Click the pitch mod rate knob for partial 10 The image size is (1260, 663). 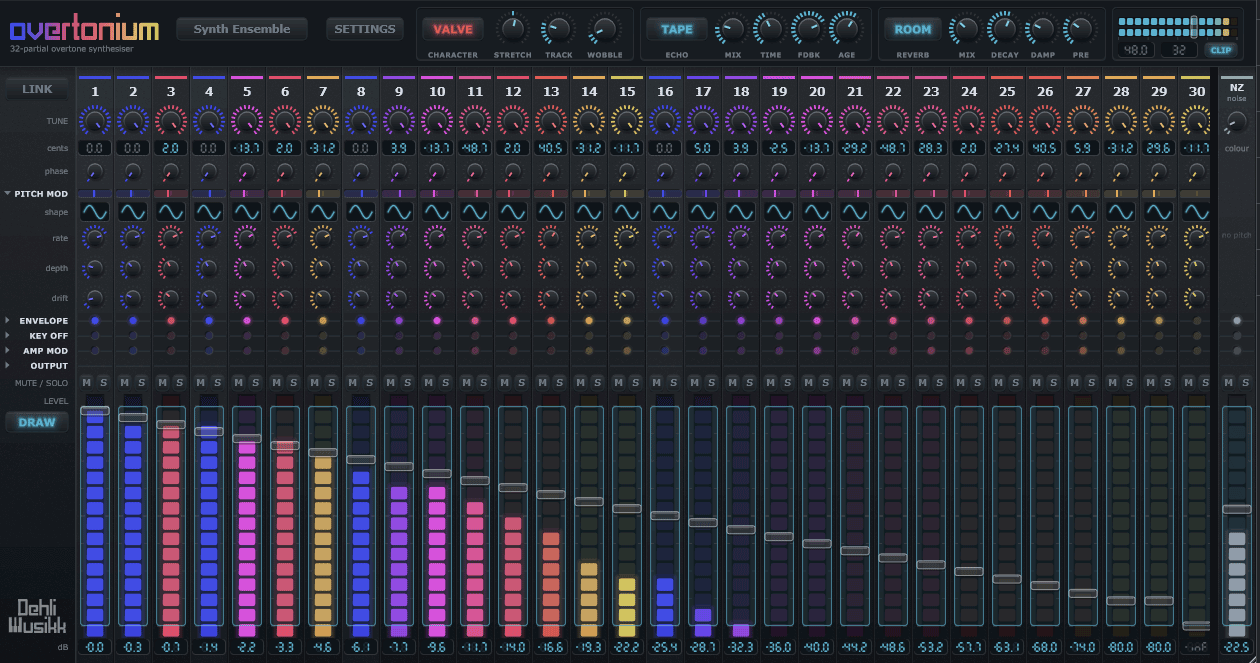(x=437, y=238)
